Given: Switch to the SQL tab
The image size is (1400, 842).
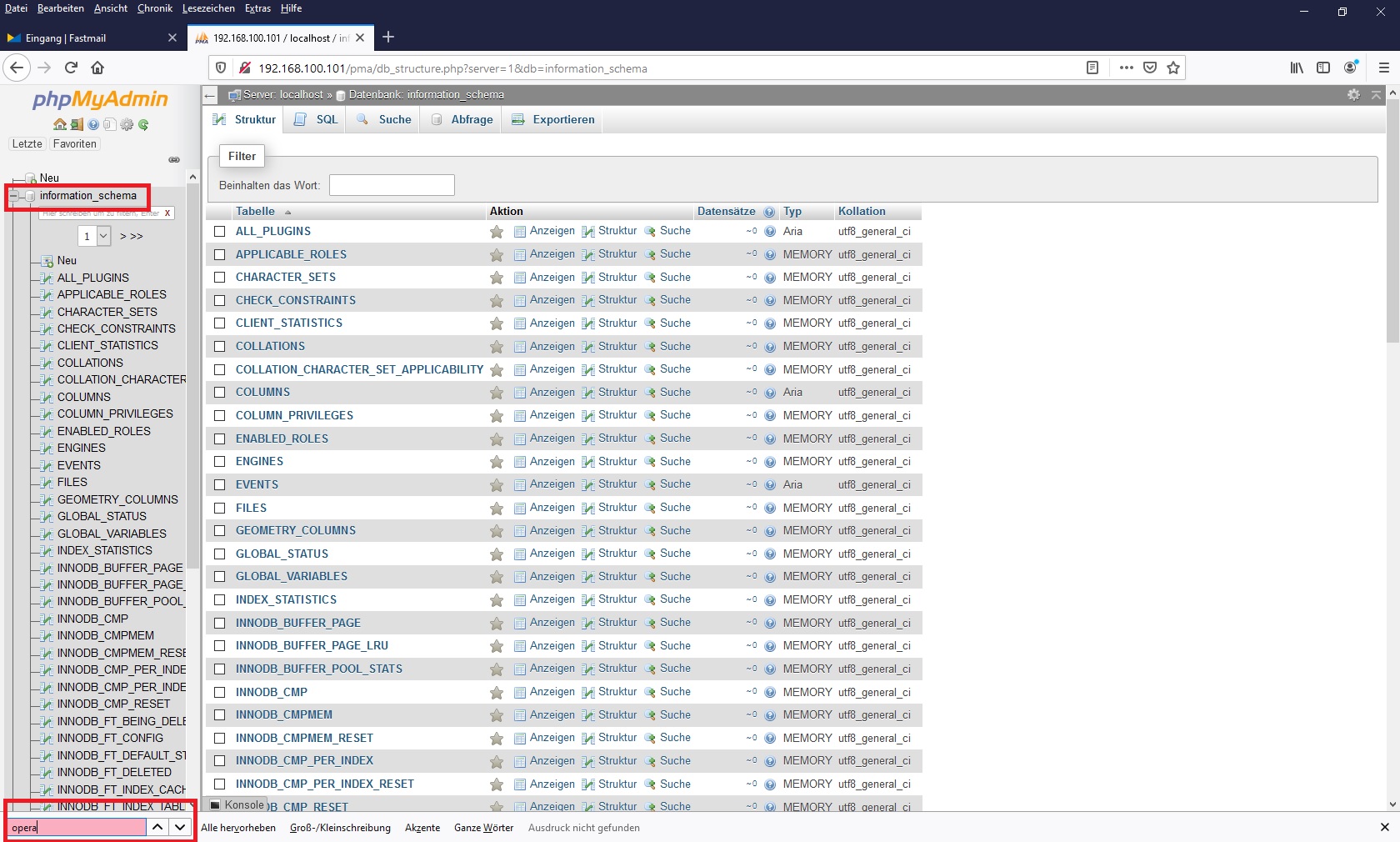Looking at the screenshot, I should [x=325, y=119].
